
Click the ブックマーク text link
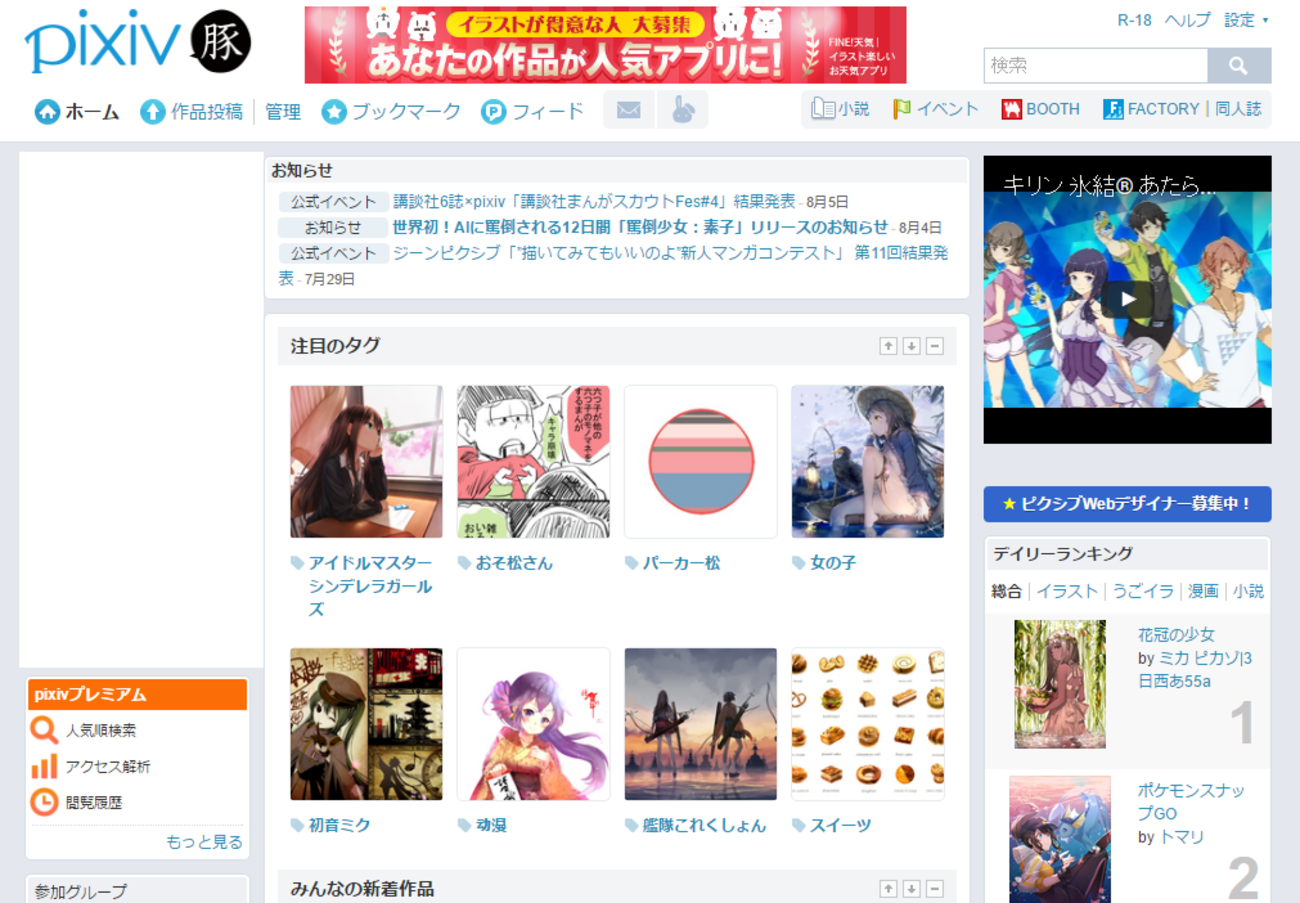[406, 112]
